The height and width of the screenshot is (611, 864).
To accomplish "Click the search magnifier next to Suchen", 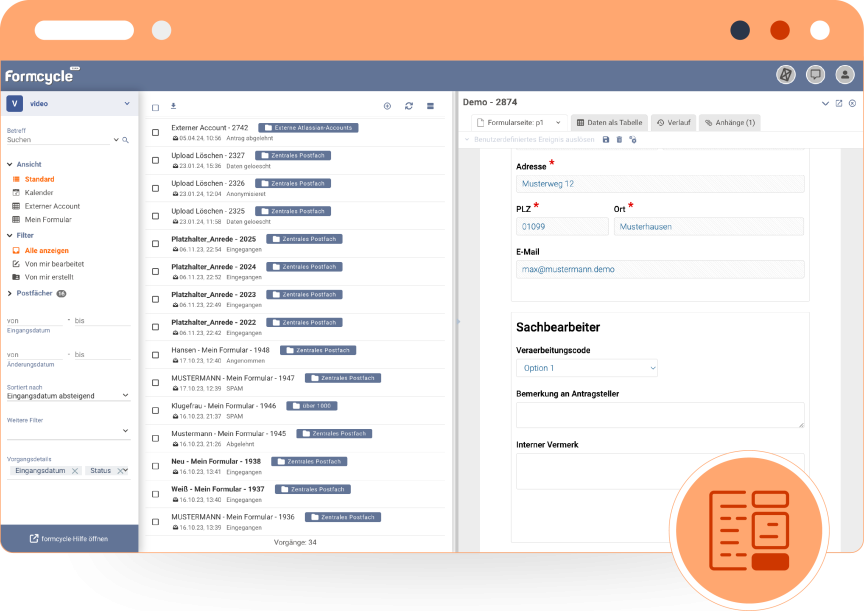I will (x=116, y=140).
